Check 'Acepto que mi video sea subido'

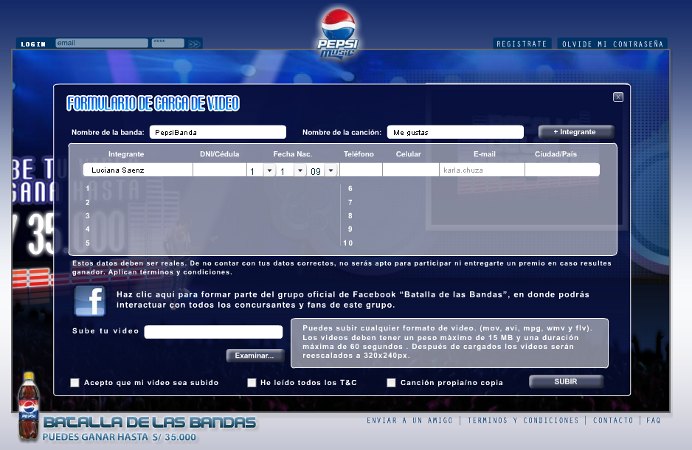tap(75, 382)
